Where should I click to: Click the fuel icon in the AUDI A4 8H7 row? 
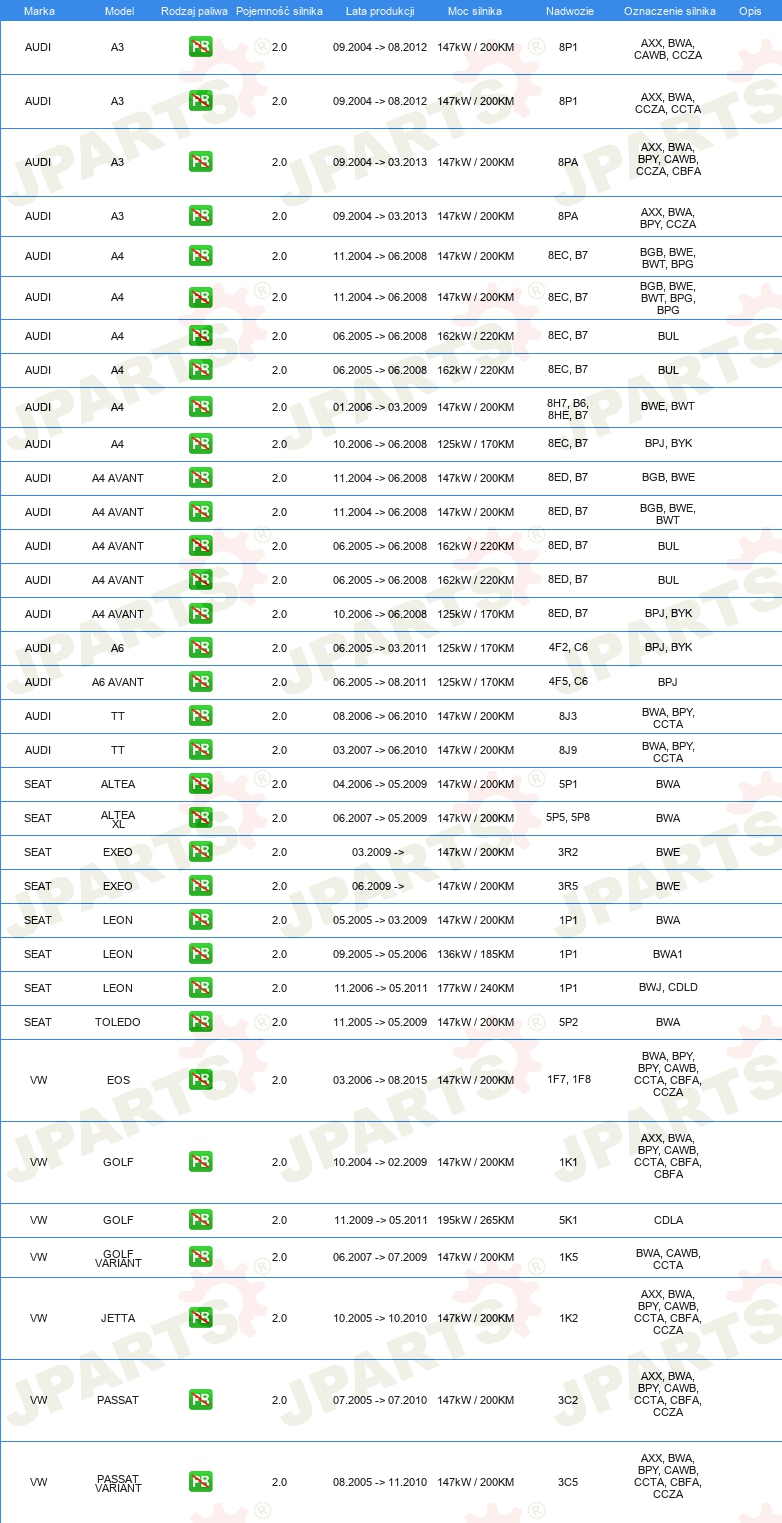tap(200, 407)
